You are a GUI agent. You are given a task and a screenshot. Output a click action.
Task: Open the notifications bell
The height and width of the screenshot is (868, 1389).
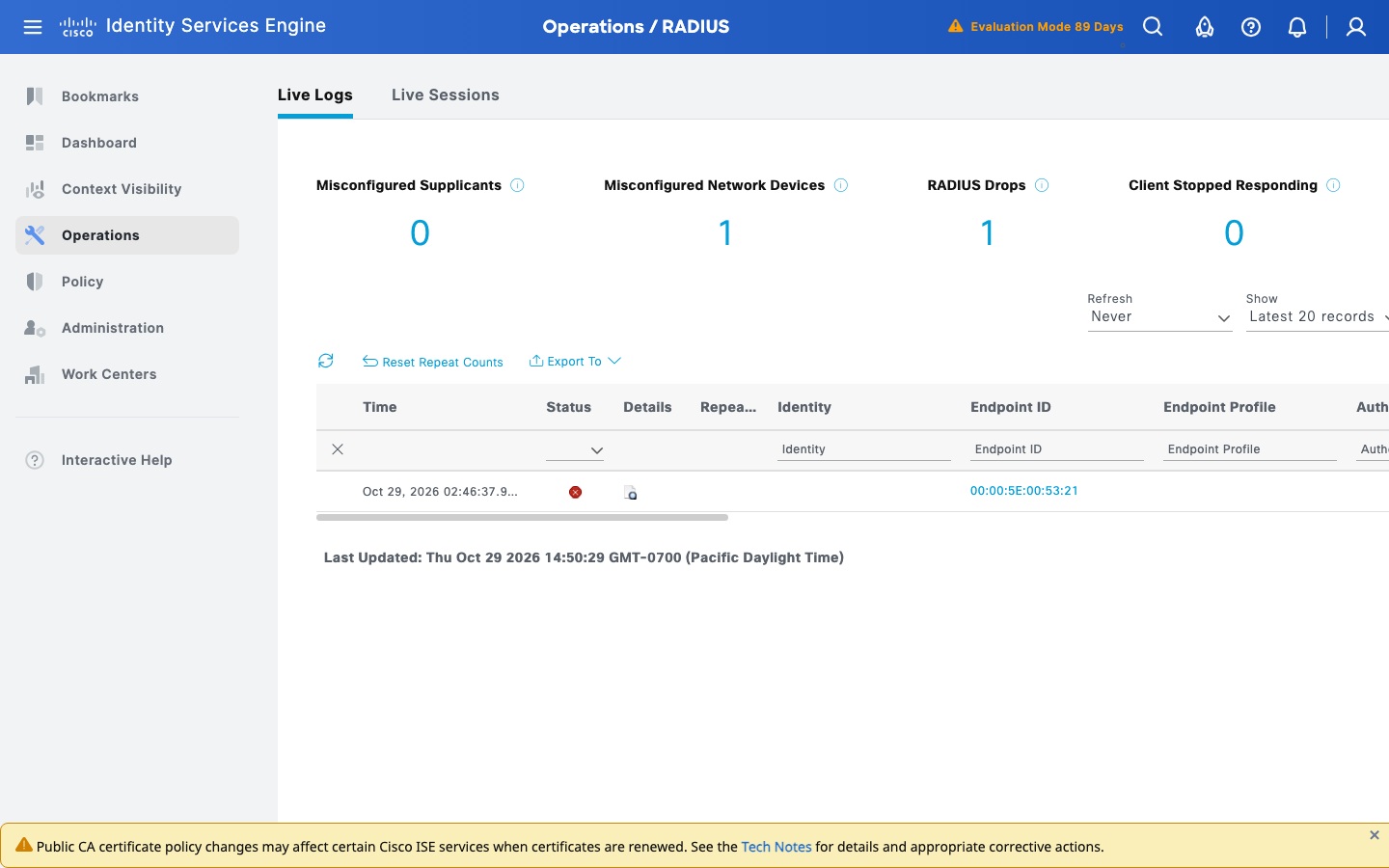click(1297, 27)
